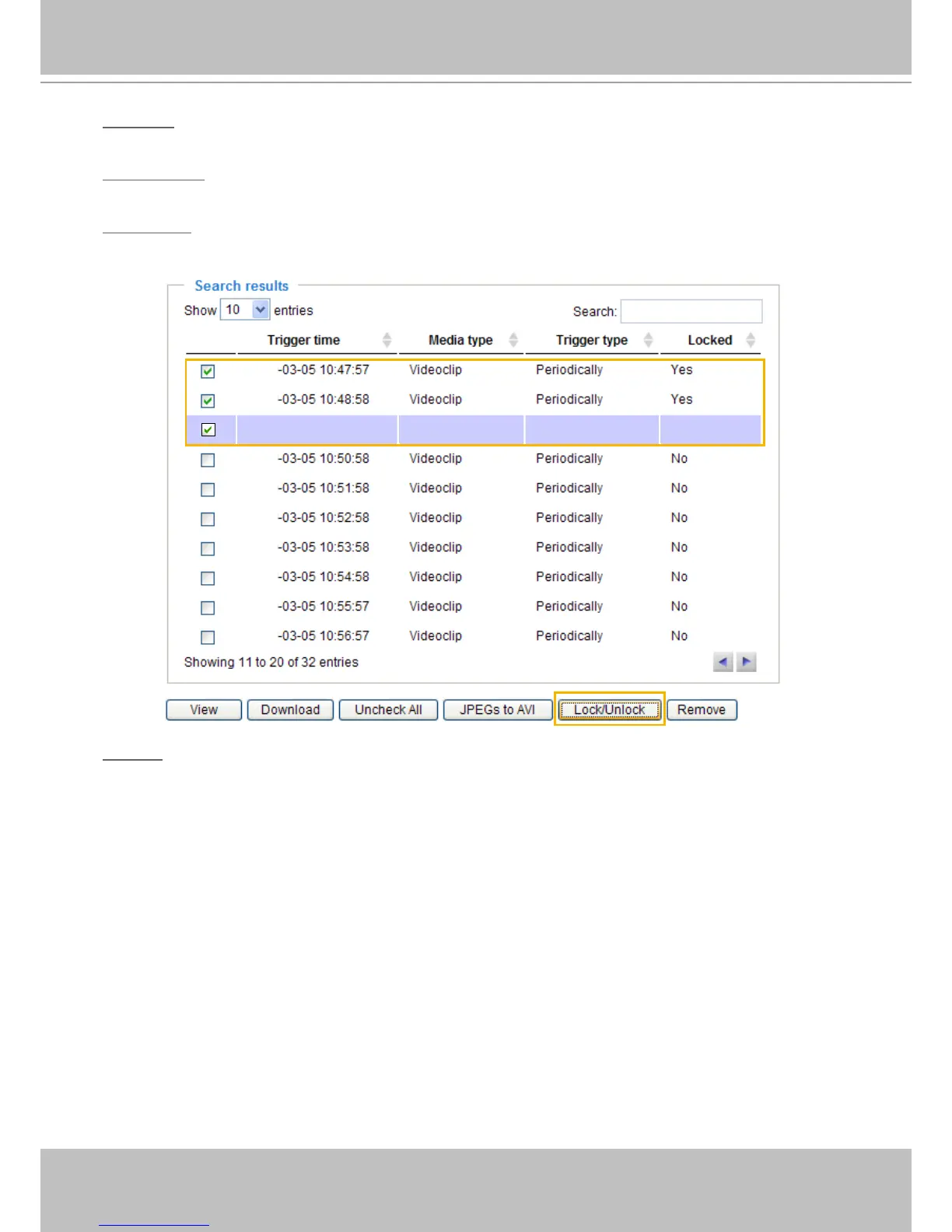Click the Trigger time column header
This screenshot has width=952, height=1232.
pyautogui.click(x=303, y=340)
